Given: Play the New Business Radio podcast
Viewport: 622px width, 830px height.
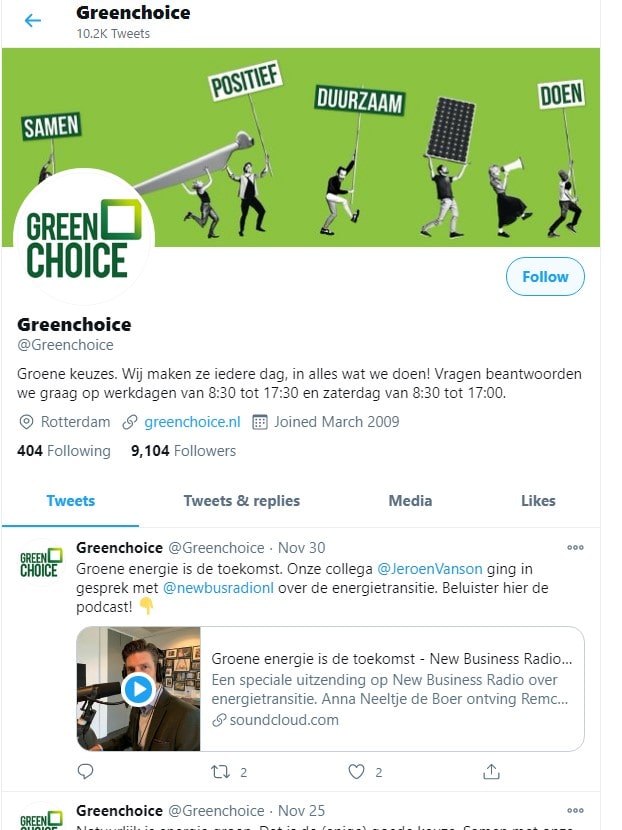Looking at the screenshot, I should (x=138, y=689).
